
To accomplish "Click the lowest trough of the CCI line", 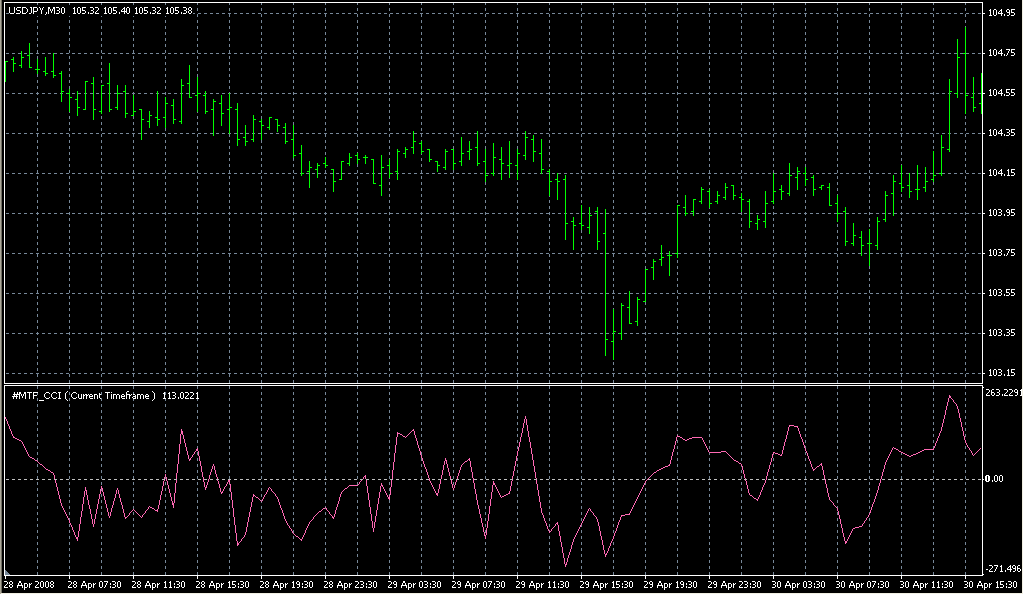I will (x=566, y=566).
